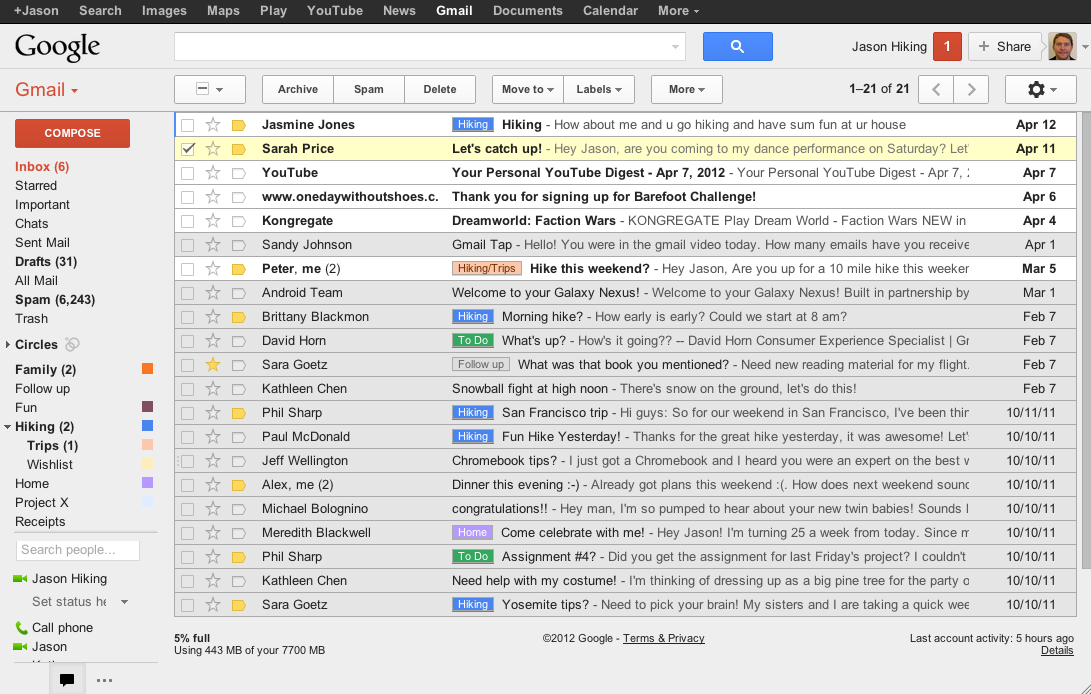Click the orange Family label color swatch

[x=148, y=369]
